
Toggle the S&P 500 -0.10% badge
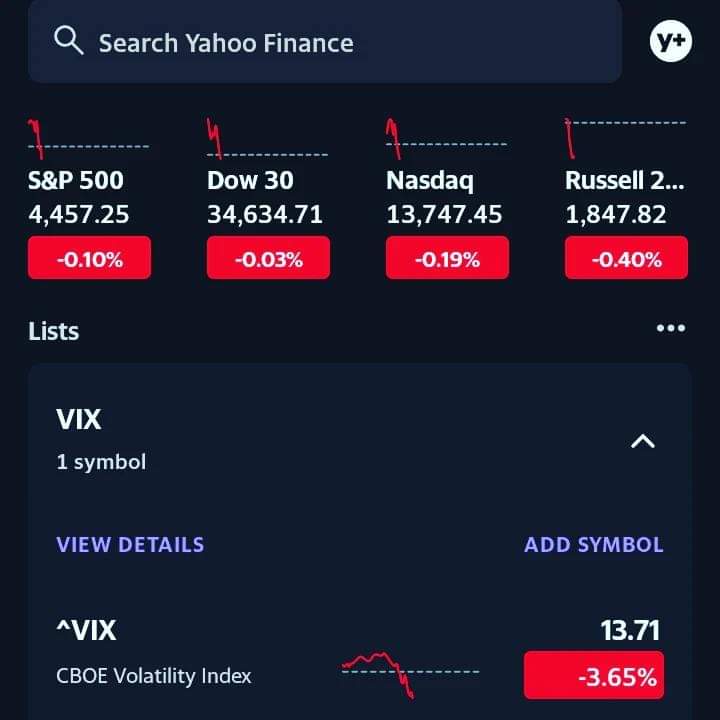[90, 258]
